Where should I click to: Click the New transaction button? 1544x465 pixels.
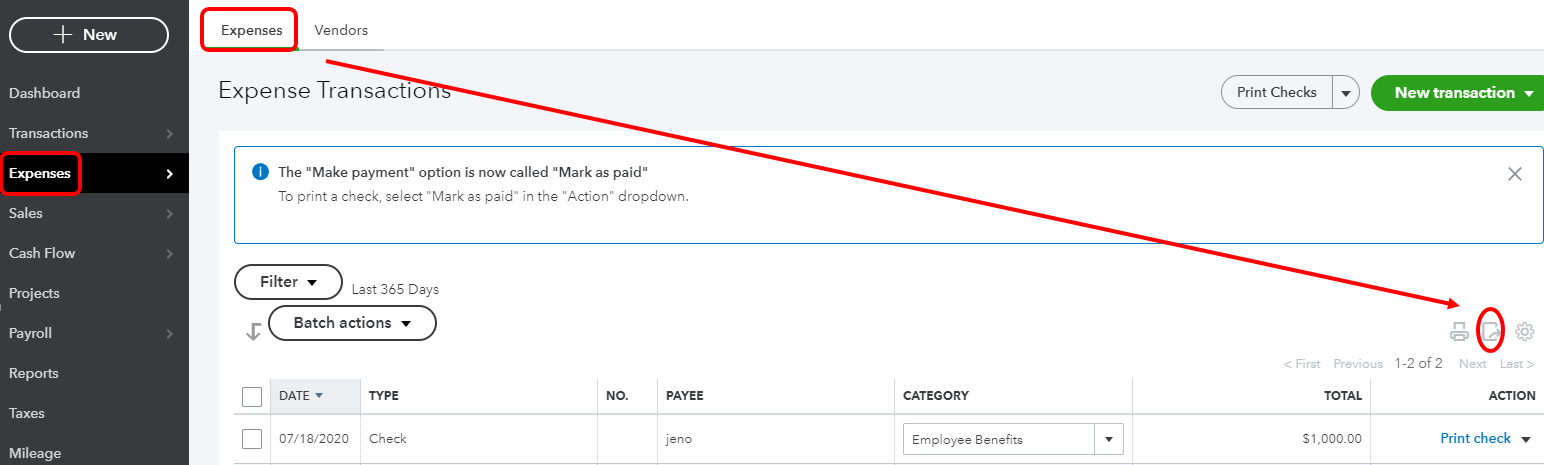[1456, 93]
